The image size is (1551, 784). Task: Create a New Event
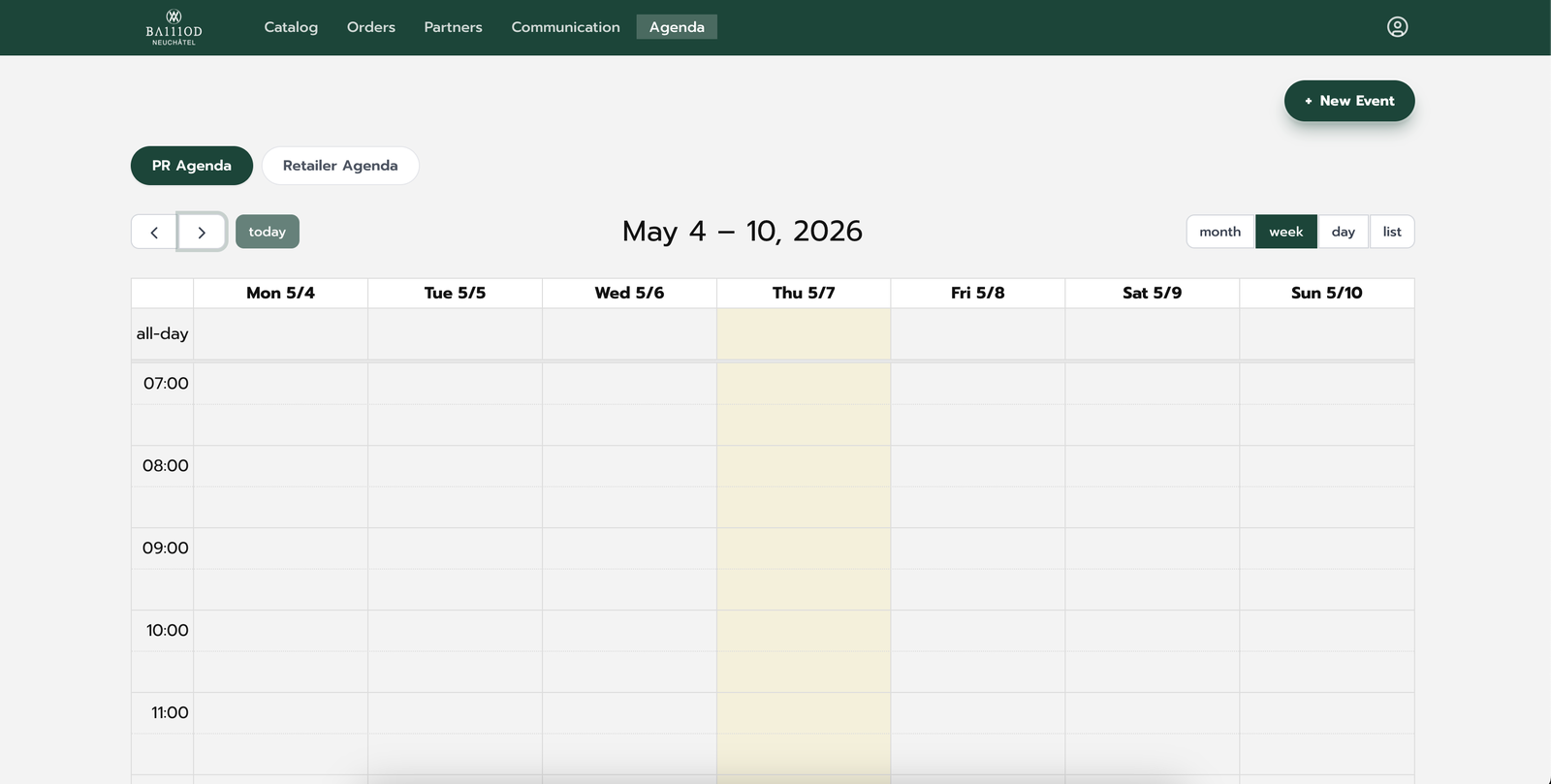click(x=1349, y=101)
